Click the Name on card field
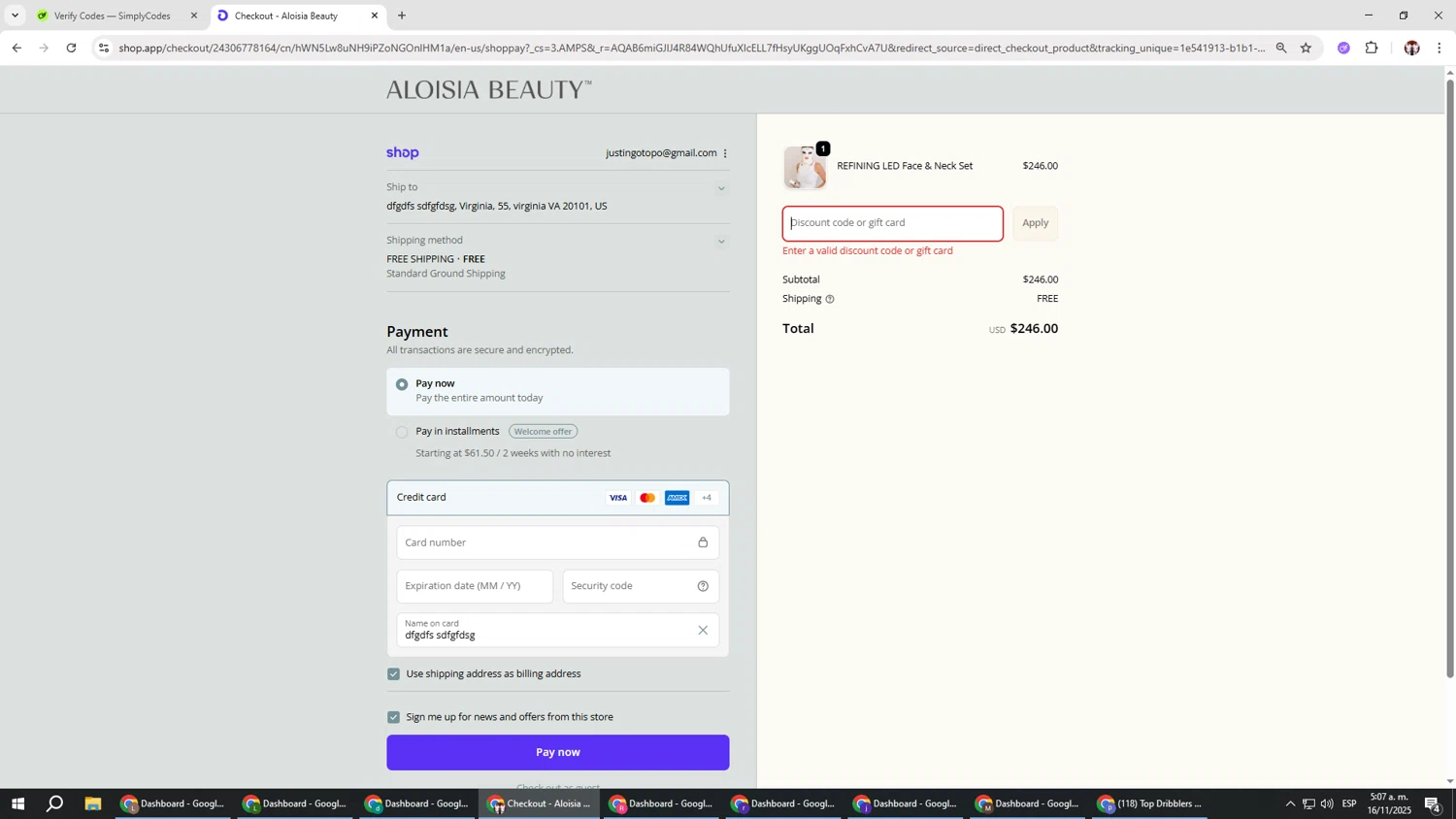The image size is (1456, 819). (x=557, y=631)
